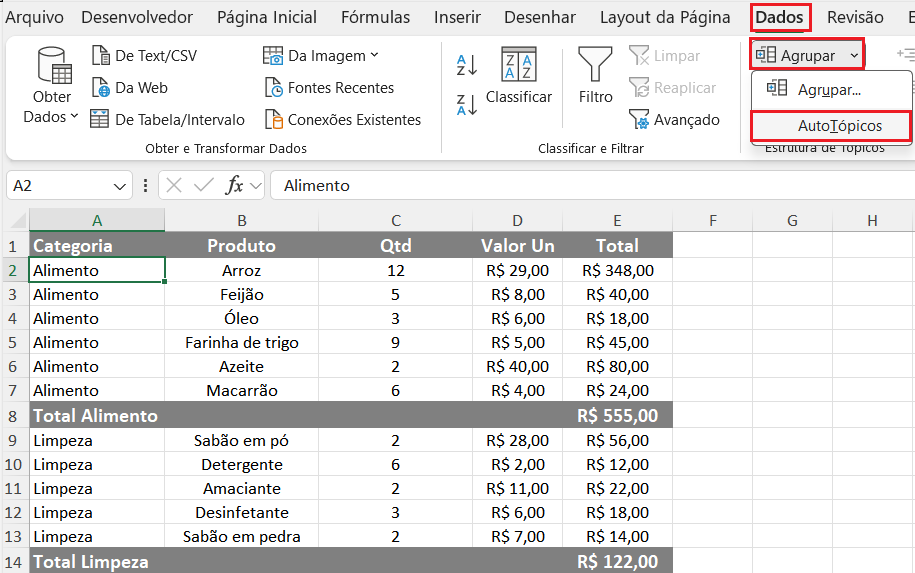915x573 pixels.
Task: Click the Avançado filter option
Action: [x=674, y=120]
